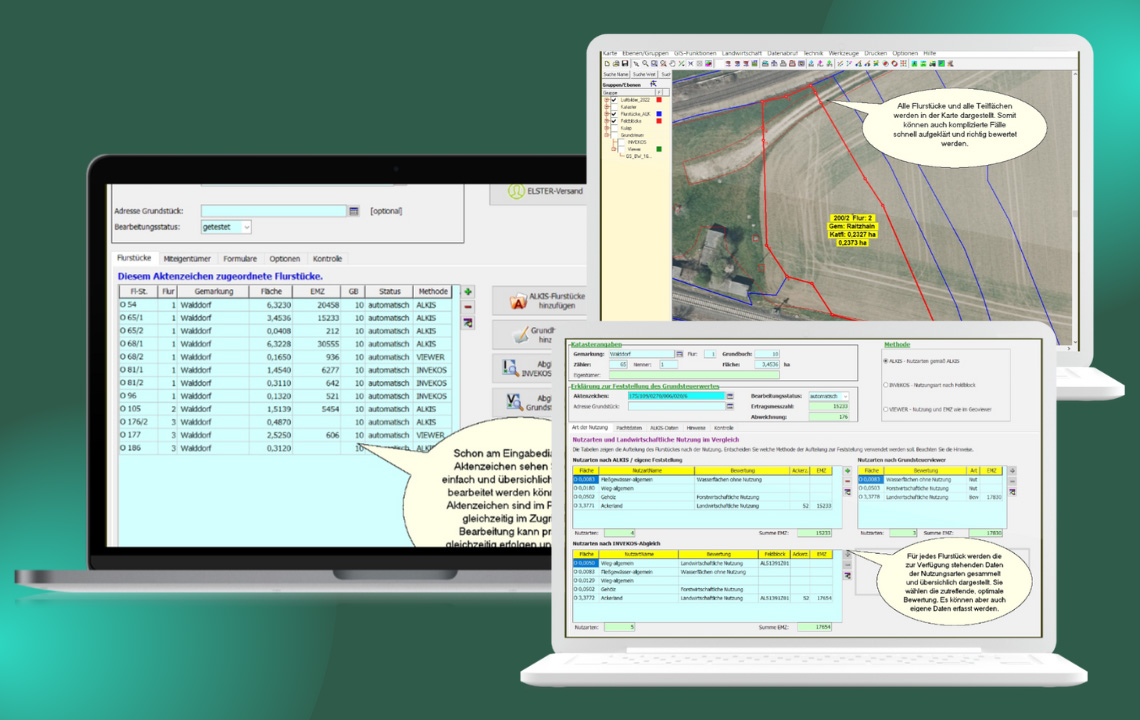Open address lookup icon next to Adresse Grundstück

(x=354, y=211)
